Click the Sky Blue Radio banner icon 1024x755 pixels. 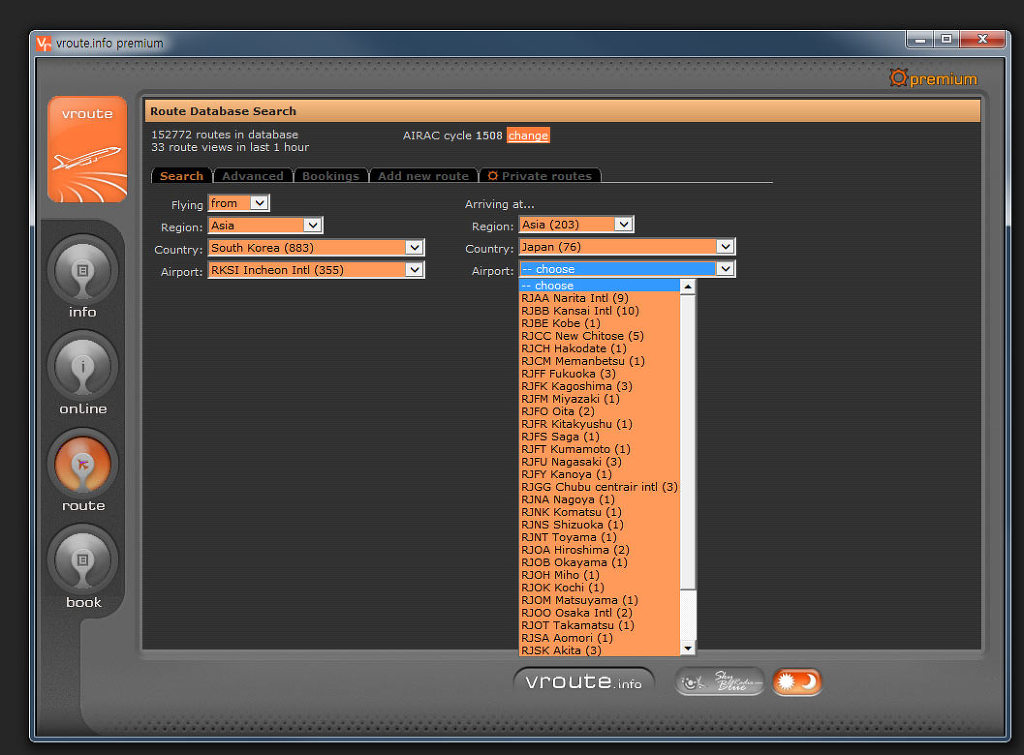pyautogui.click(x=719, y=682)
